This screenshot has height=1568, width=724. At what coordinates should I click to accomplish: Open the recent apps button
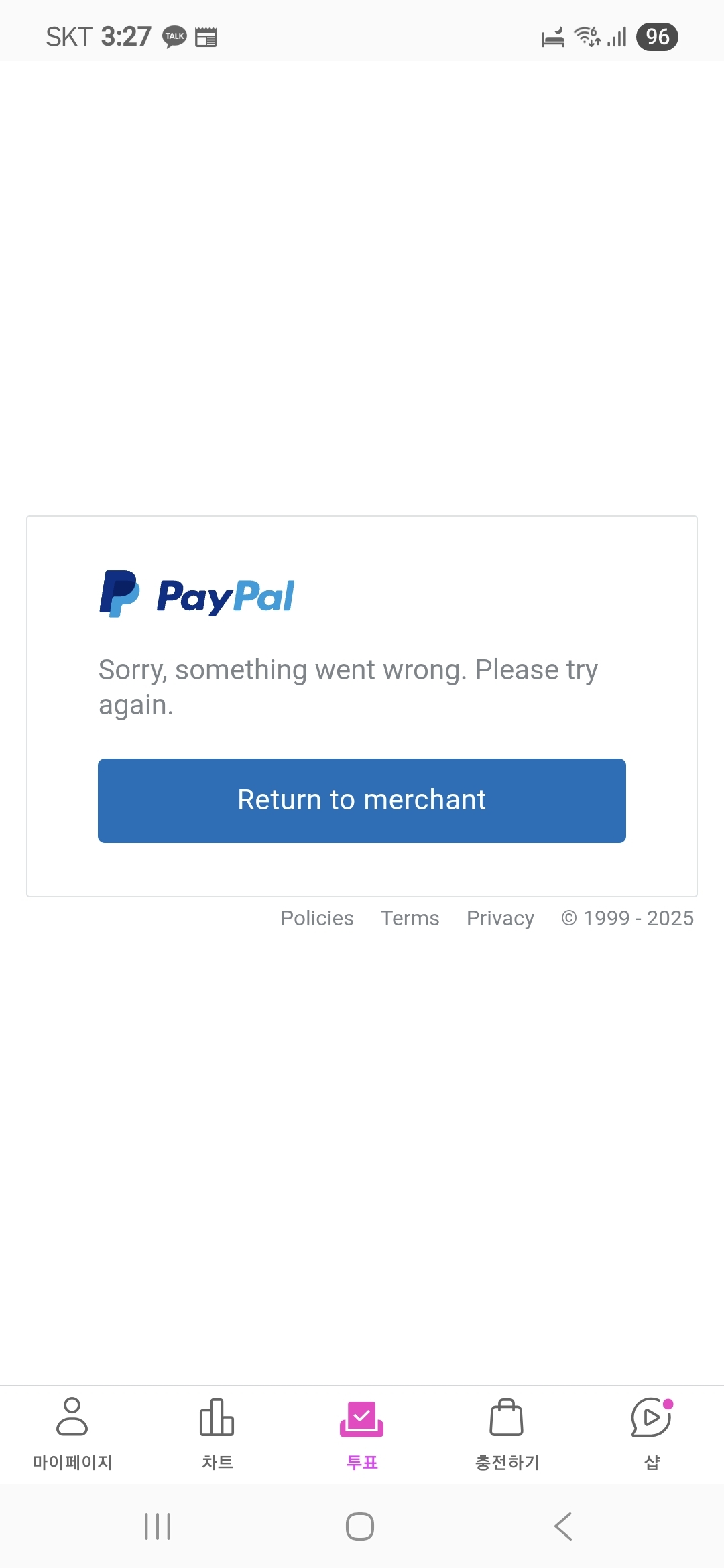point(158,1526)
